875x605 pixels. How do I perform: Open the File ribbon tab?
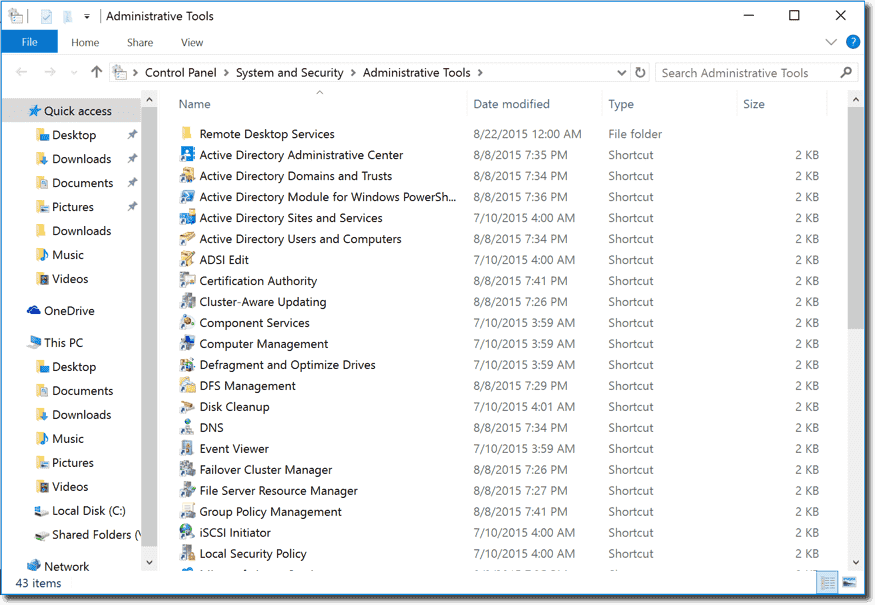click(x=30, y=42)
